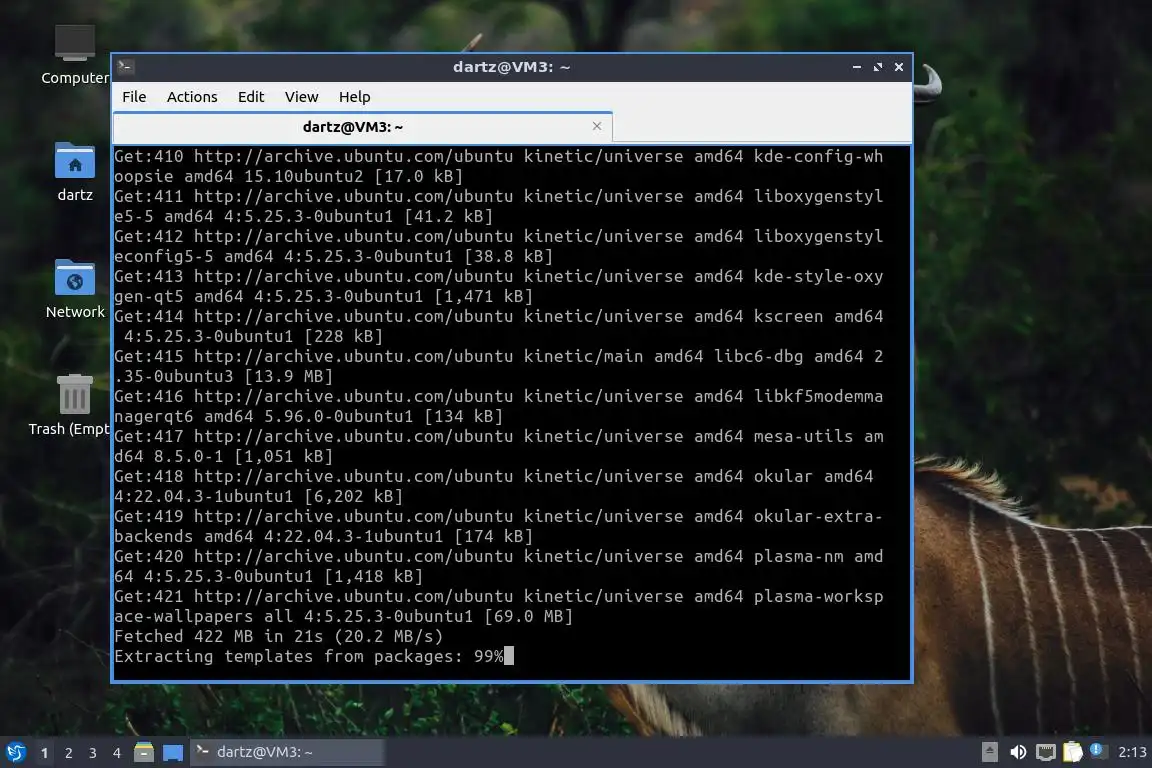
Task: Open the network connection tray icon
Action: (1045, 752)
